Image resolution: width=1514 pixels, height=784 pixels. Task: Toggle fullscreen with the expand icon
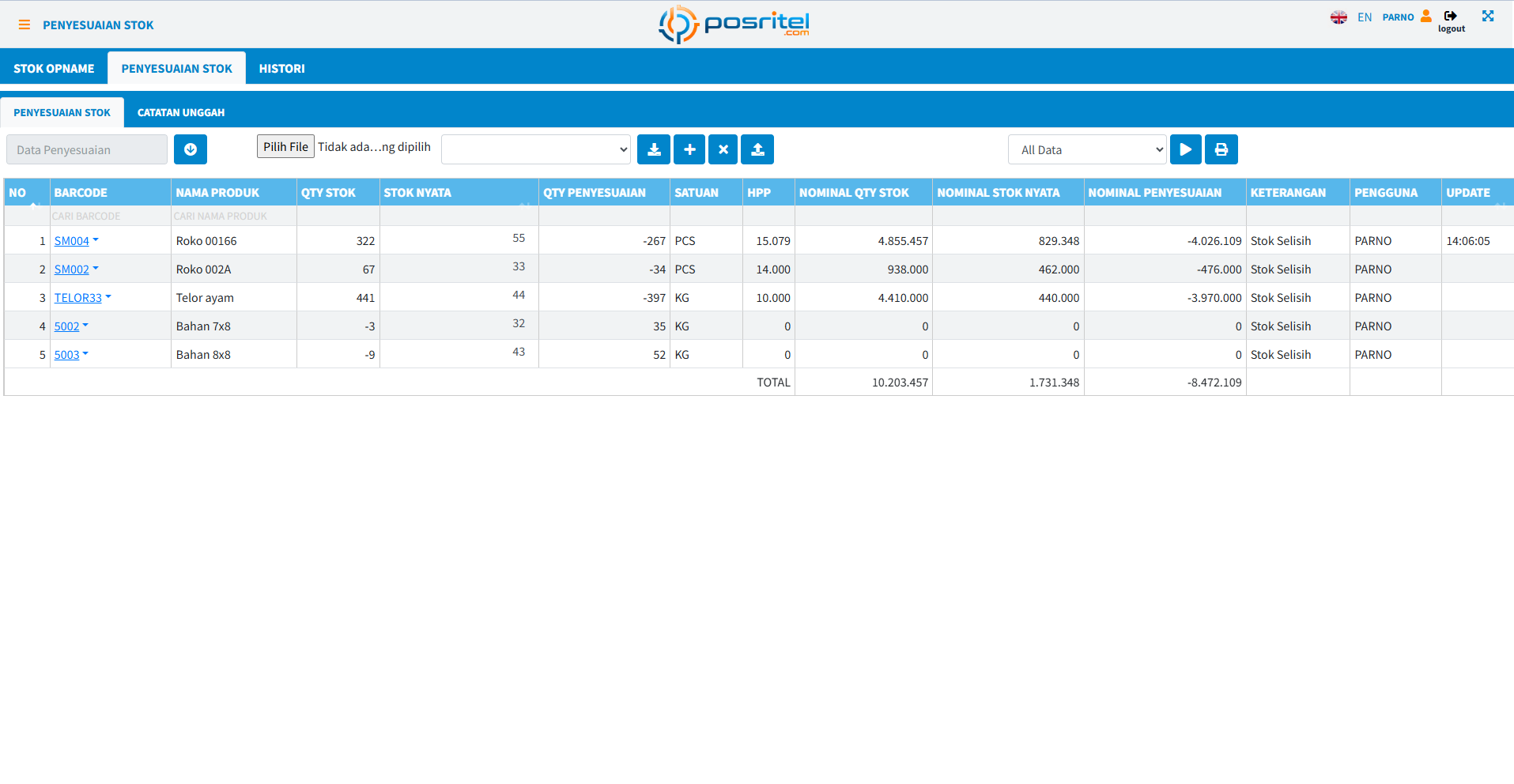point(1488,16)
